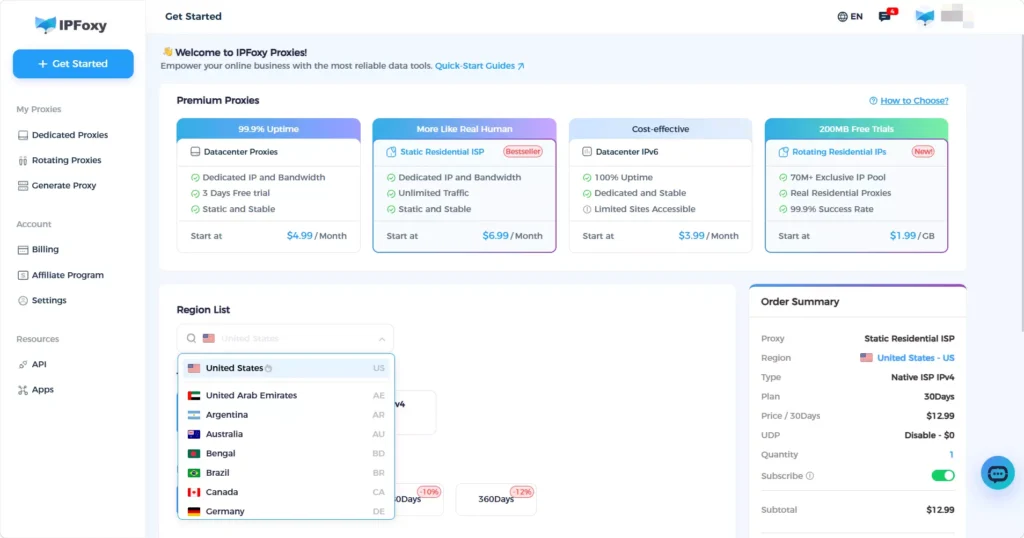Choose United Arab Emirates region
The width and height of the screenshot is (1024, 538).
click(286, 396)
